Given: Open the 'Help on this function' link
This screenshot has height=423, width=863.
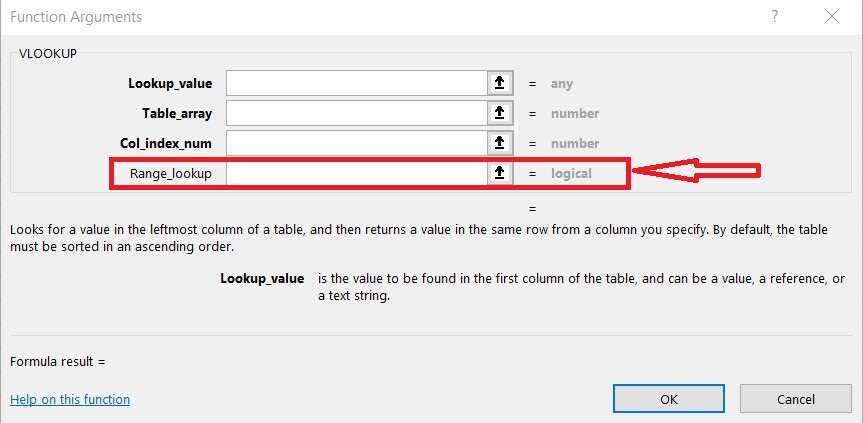Looking at the screenshot, I should (70, 399).
